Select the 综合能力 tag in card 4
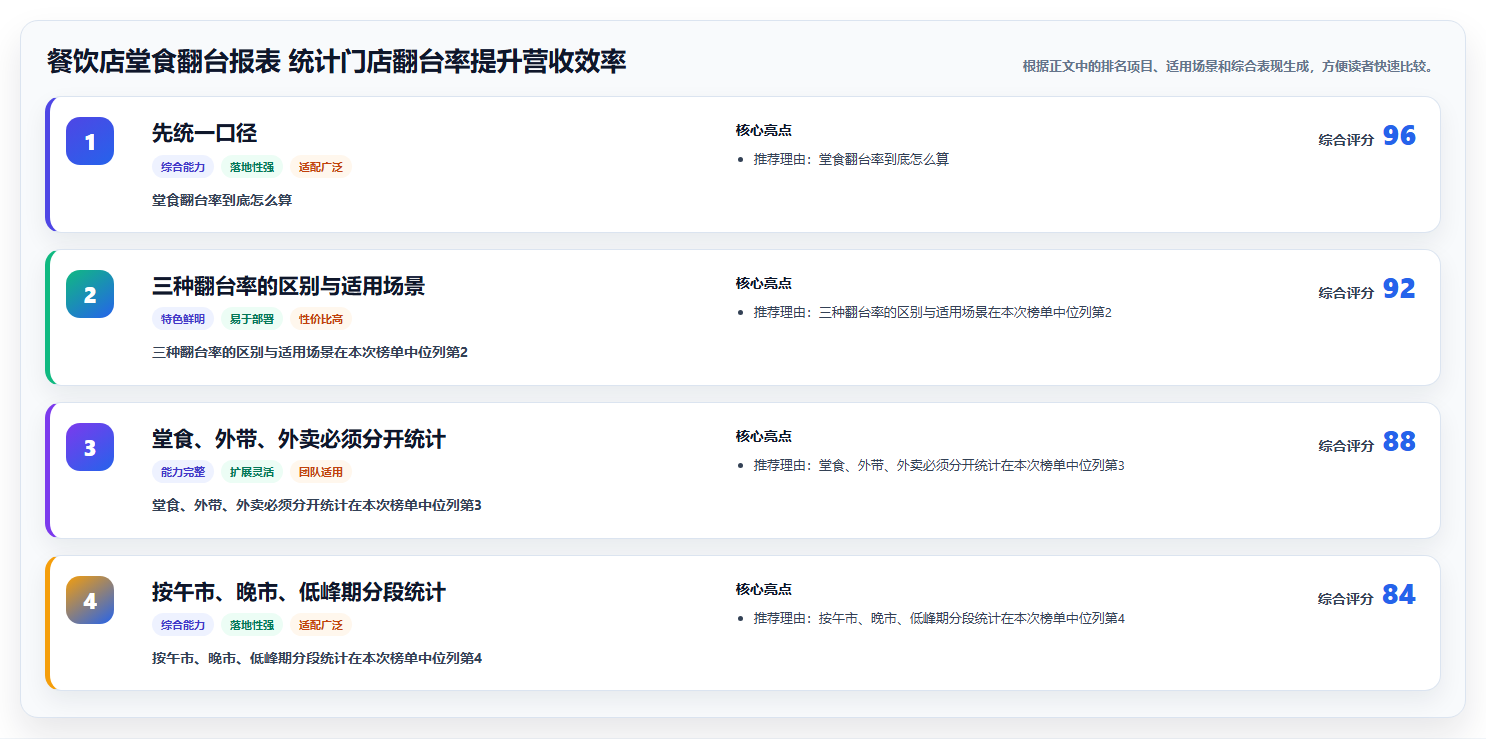 coord(183,625)
